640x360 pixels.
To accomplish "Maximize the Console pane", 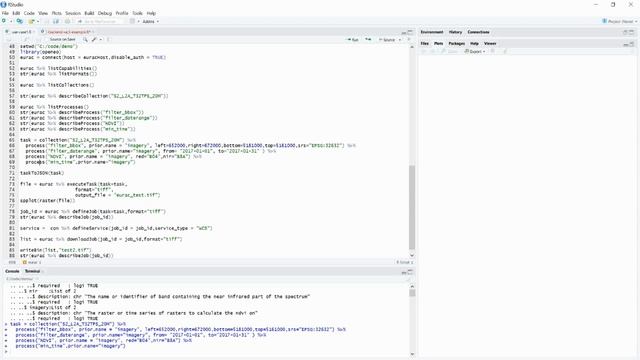I will pos(410,271).
